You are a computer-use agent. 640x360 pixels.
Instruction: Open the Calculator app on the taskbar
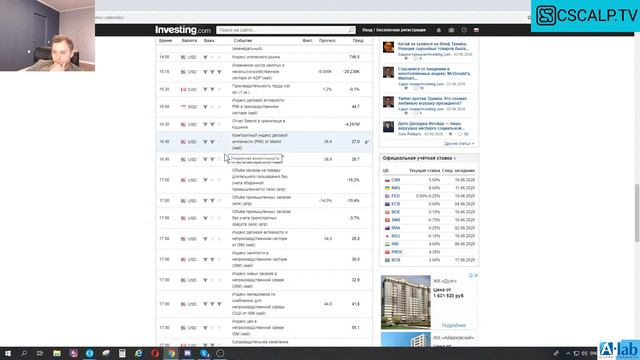click(x=122, y=353)
